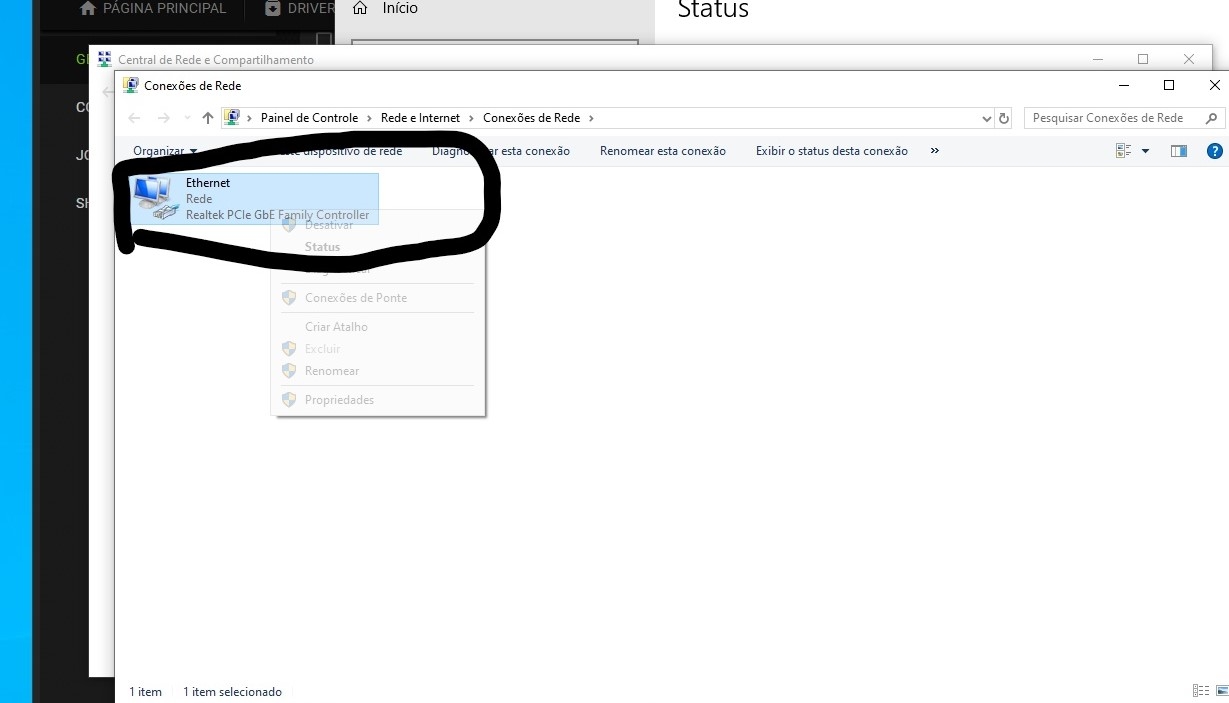This screenshot has width=1229, height=703.
Task: Choose Excluir in context menu
Action: 323,349
